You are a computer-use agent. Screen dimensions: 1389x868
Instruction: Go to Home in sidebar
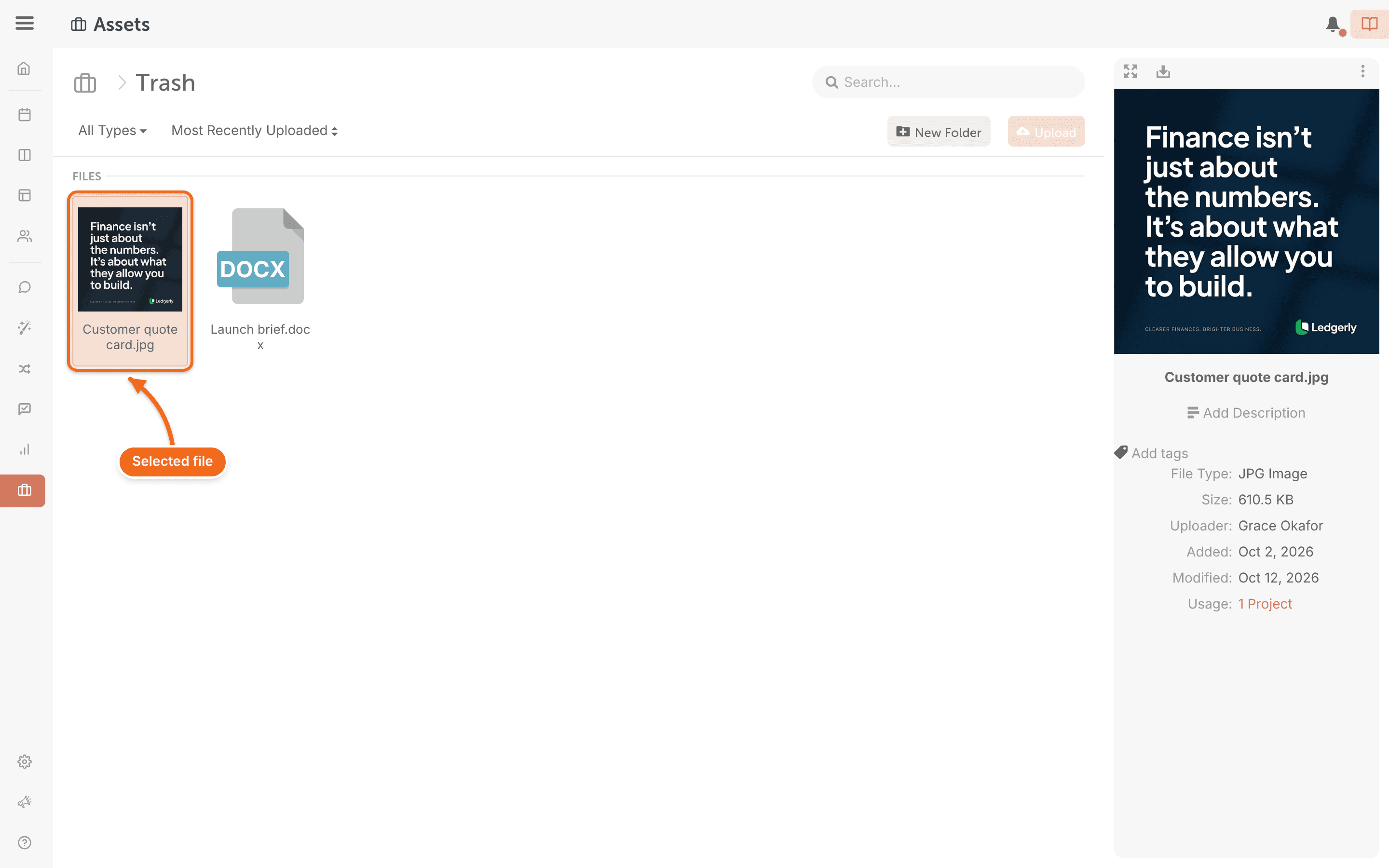pyautogui.click(x=24, y=68)
